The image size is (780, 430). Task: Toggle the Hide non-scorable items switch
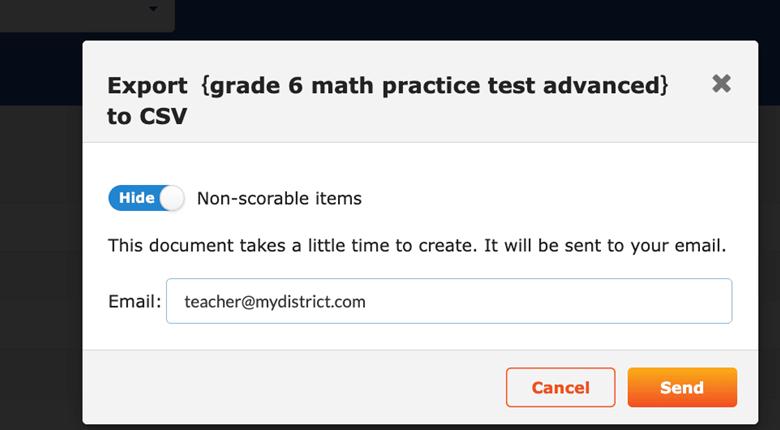146,198
